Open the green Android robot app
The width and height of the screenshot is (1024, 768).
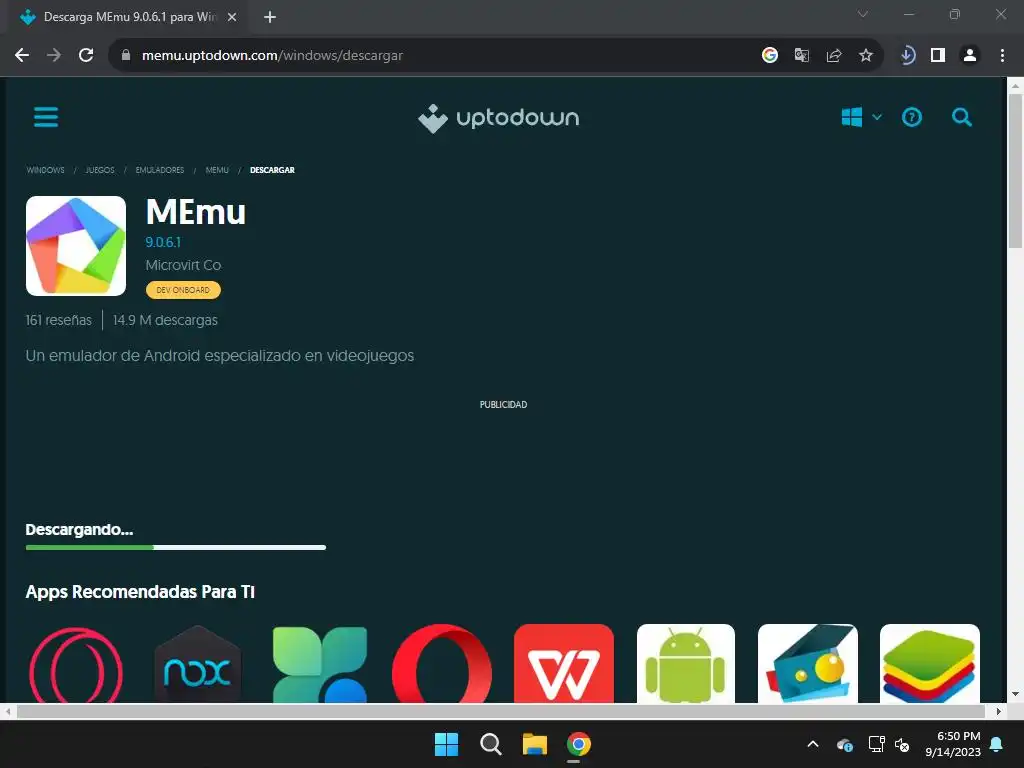click(686, 664)
